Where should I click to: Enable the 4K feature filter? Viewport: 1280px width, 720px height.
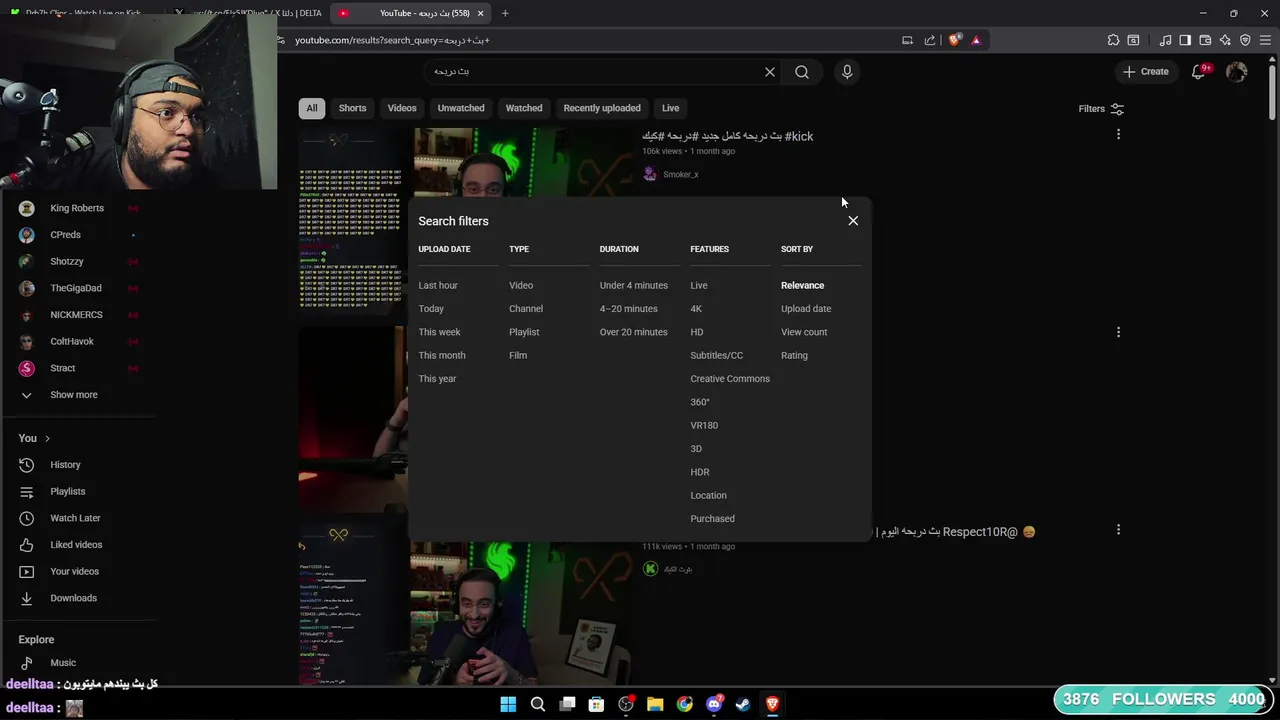tap(696, 309)
